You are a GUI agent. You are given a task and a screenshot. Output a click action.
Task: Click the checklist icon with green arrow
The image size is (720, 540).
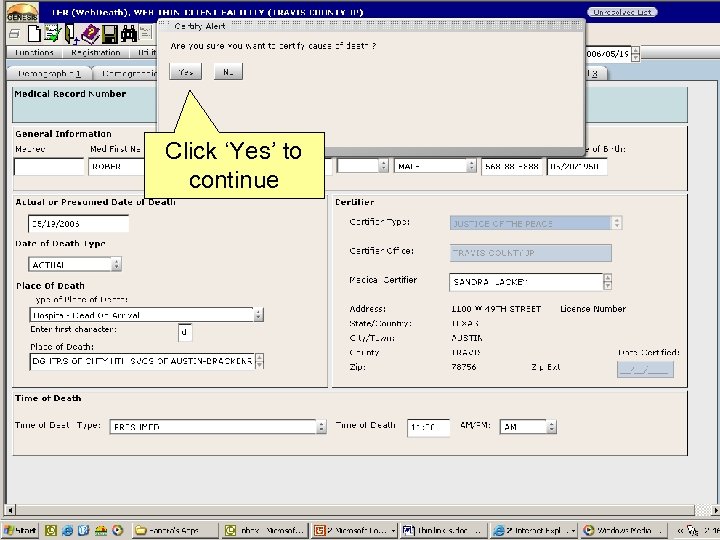click(53, 34)
